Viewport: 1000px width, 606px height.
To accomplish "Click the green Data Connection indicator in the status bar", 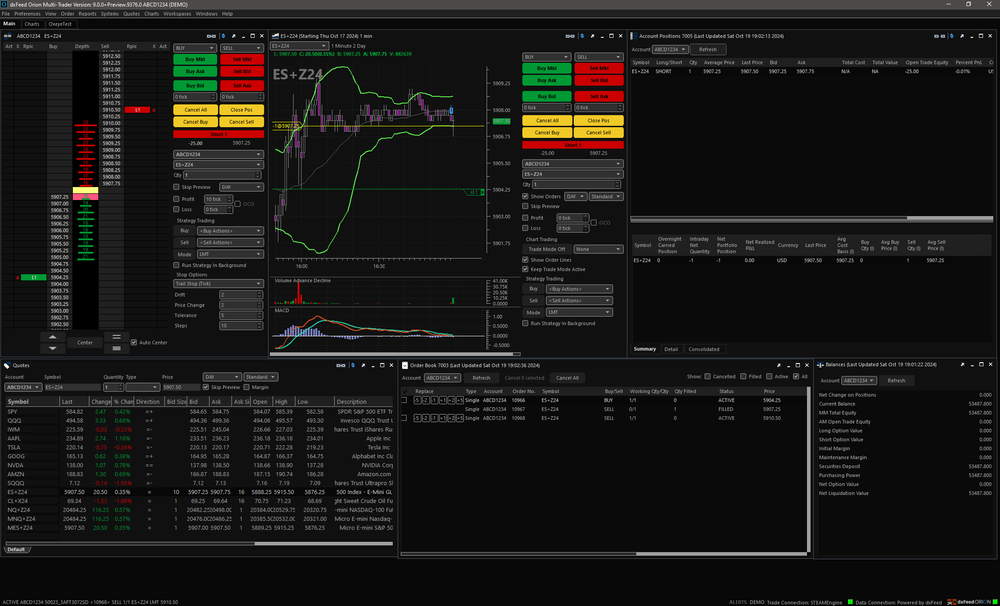I will [850, 600].
